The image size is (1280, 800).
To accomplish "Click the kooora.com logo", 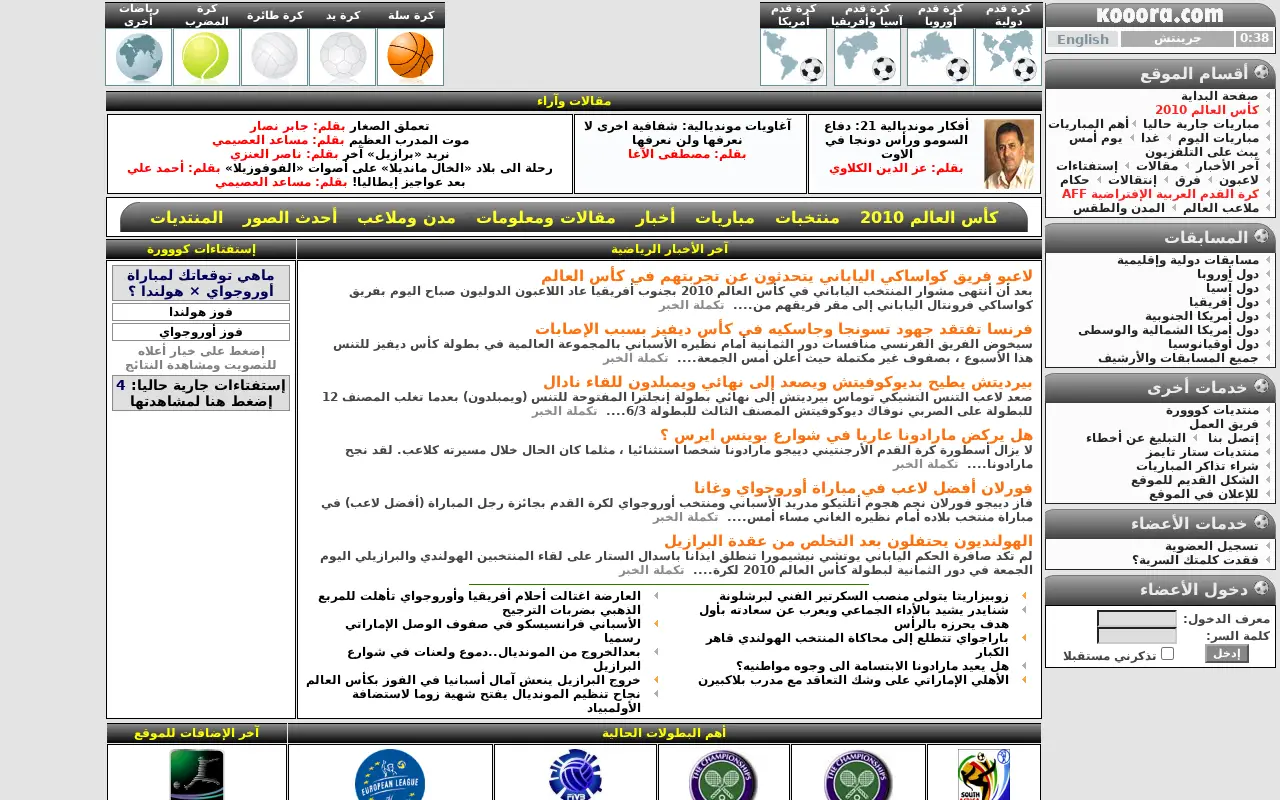I will pos(1160,15).
